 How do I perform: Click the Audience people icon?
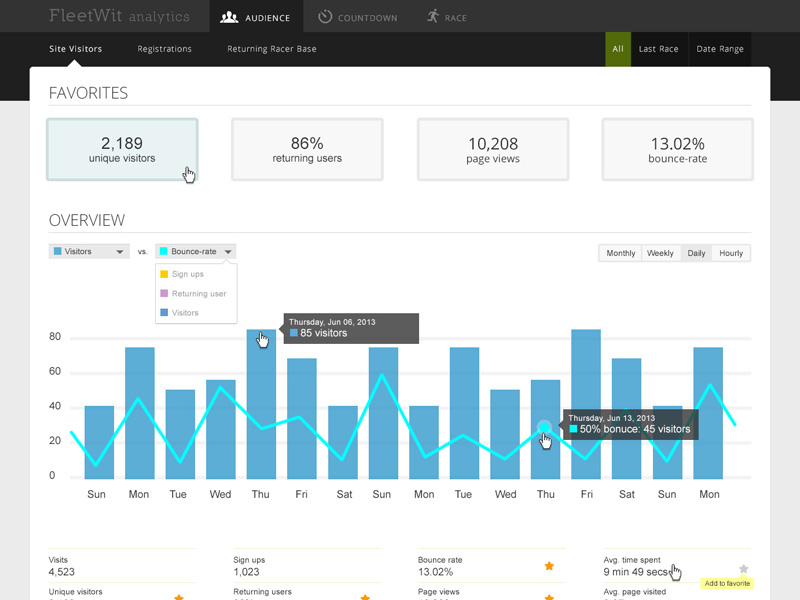coord(229,17)
